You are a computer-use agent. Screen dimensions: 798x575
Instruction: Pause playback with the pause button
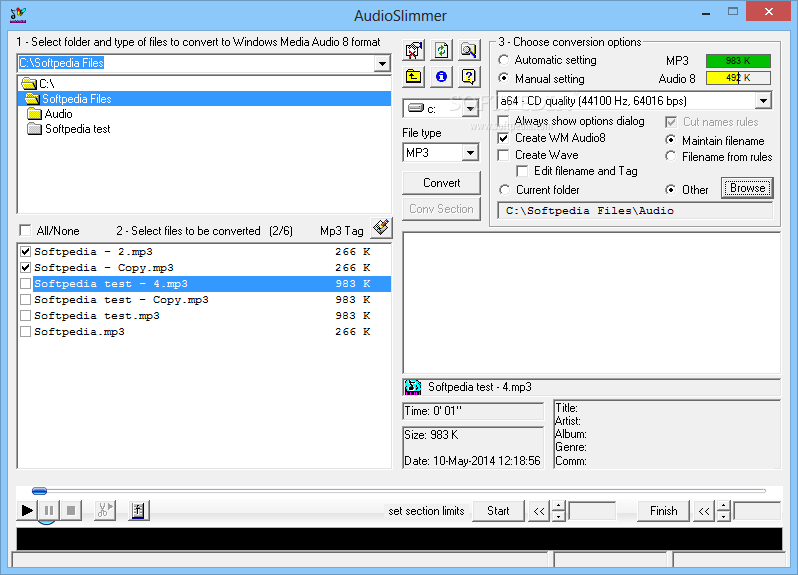49,510
